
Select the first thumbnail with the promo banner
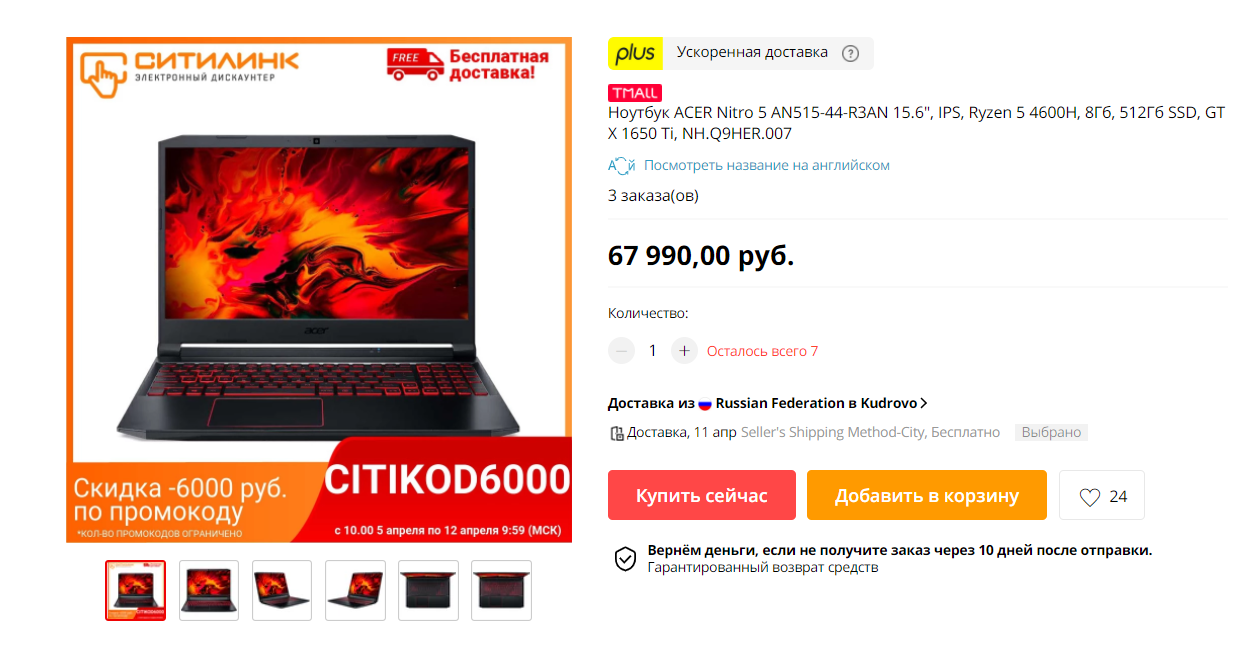[135, 590]
